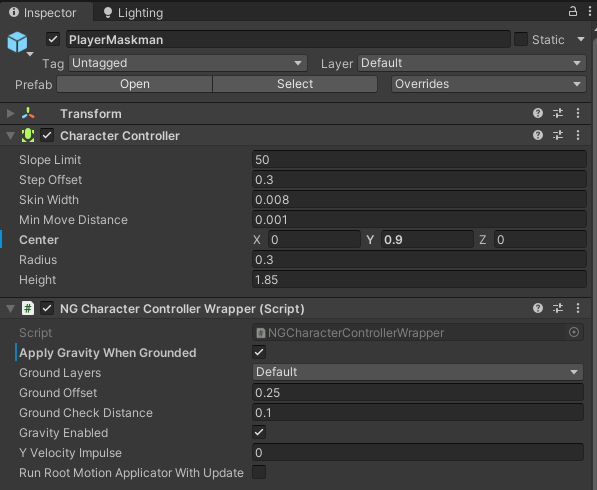Click the green Character Controller capsule icon

click(28, 136)
